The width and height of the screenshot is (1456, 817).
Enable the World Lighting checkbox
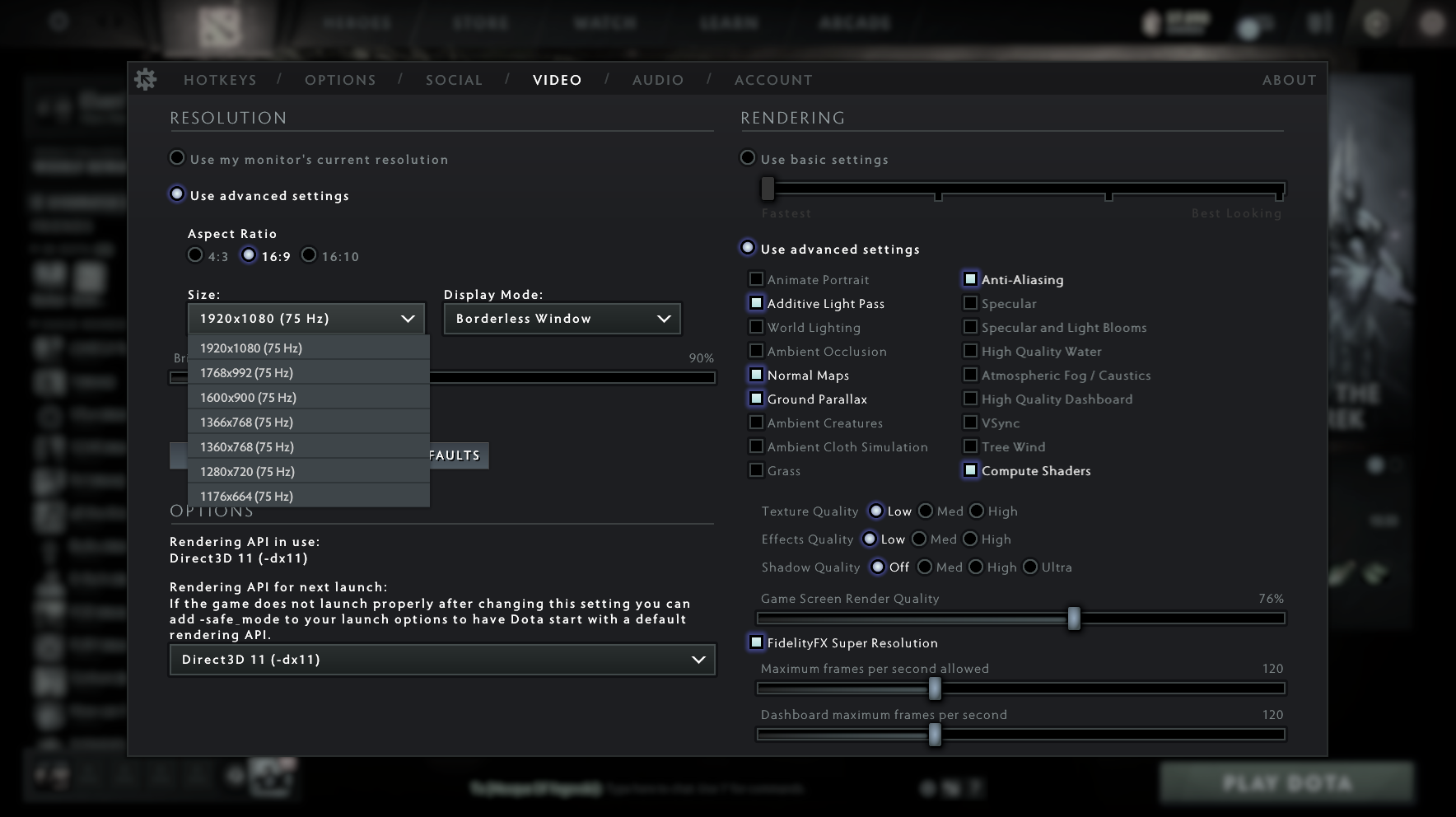(x=755, y=327)
